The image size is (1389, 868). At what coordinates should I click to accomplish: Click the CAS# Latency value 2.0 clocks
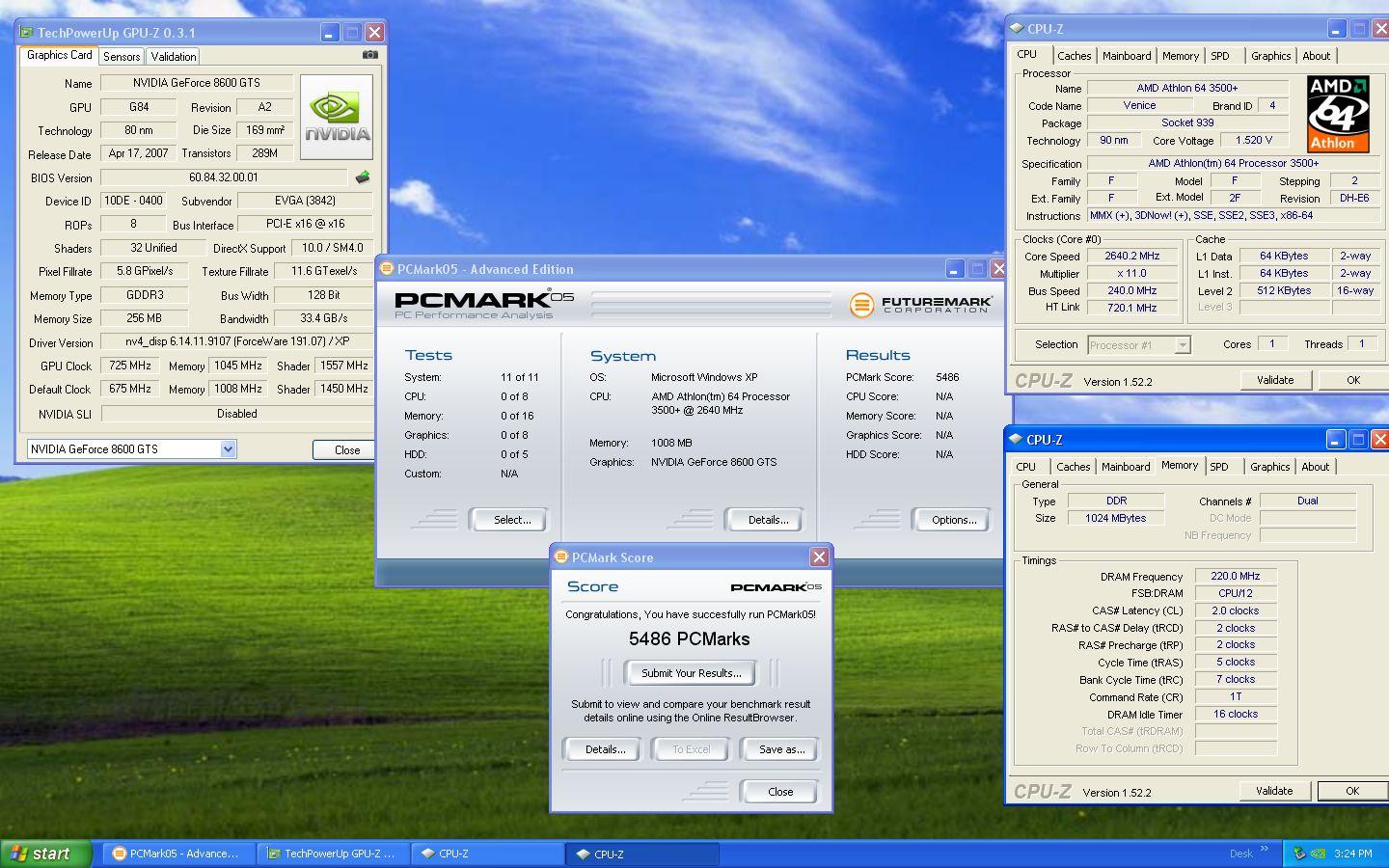point(1236,610)
